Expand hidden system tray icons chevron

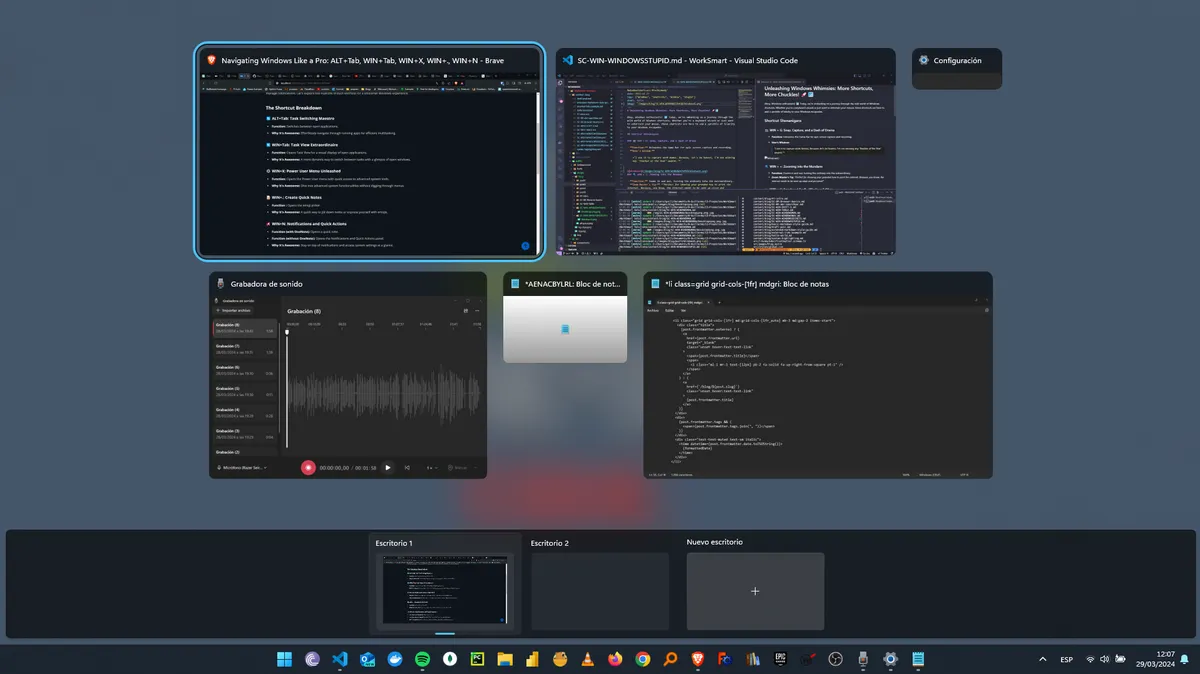coord(1043,660)
